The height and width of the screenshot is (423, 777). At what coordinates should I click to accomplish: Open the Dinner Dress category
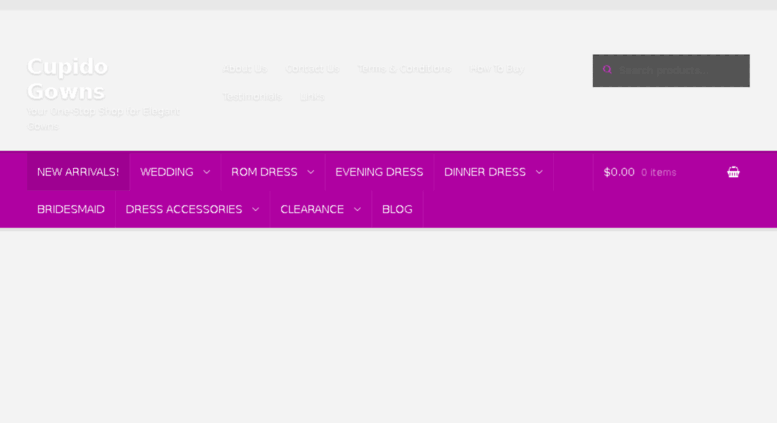pos(485,172)
